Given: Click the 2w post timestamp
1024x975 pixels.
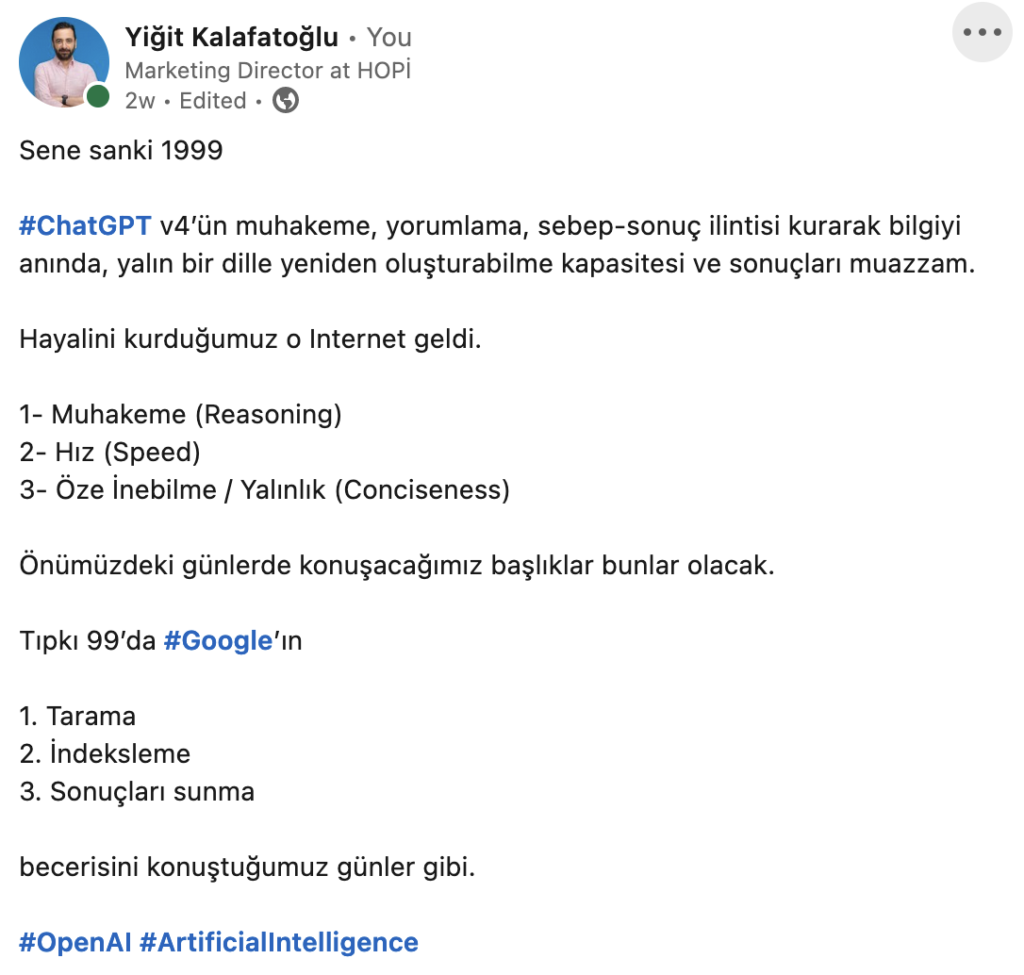Looking at the screenshot, I should [140, 101].
